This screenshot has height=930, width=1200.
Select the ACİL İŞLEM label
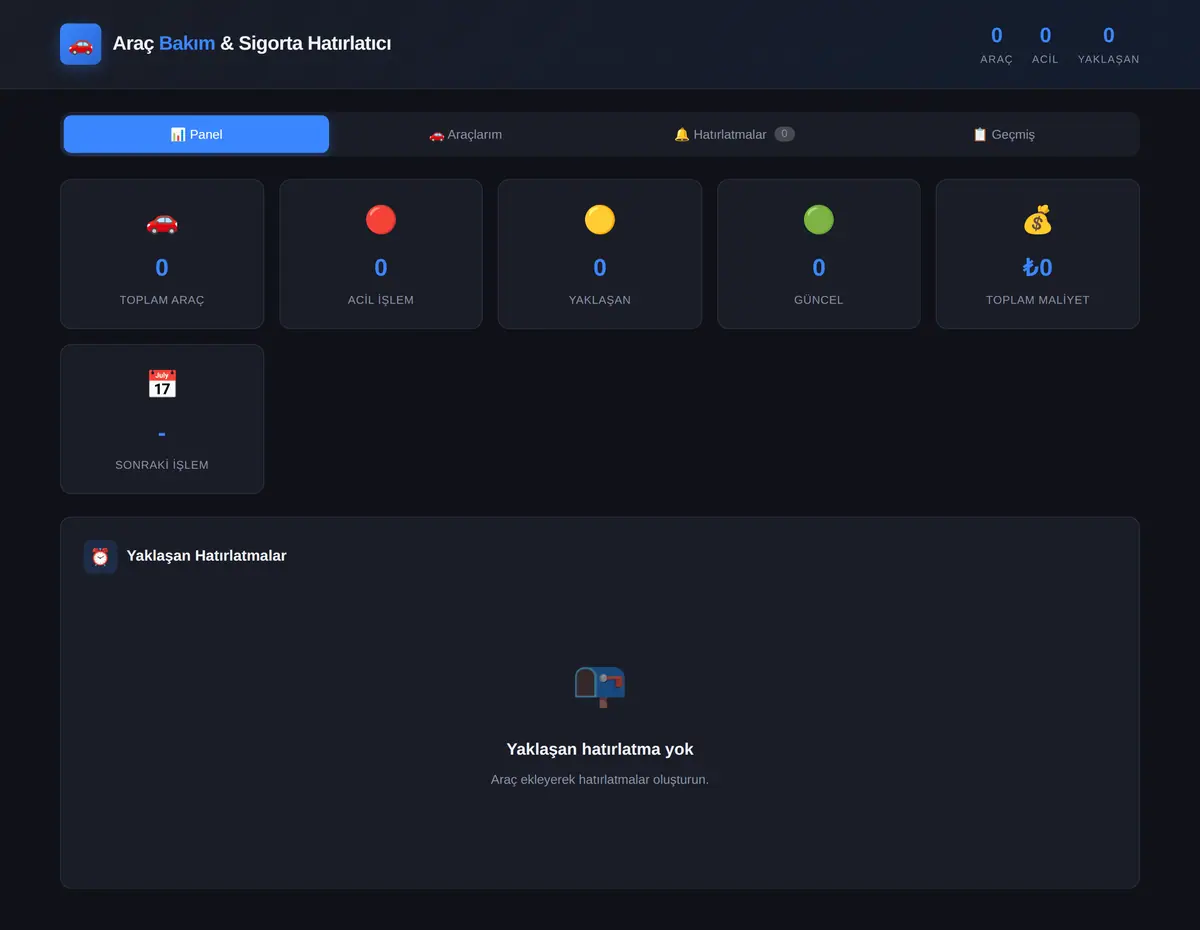coord(381,300)
